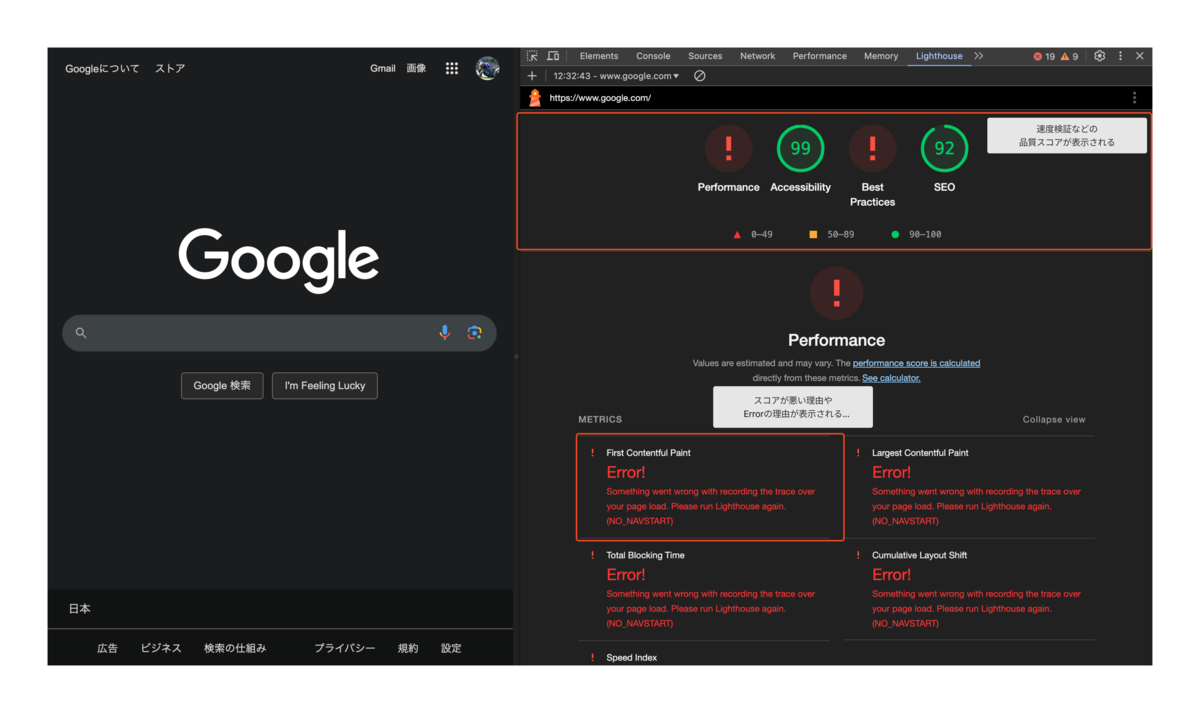Screen dimensions: 1200x713
Task: Open the 画像 link
Action: pos(417,68)
